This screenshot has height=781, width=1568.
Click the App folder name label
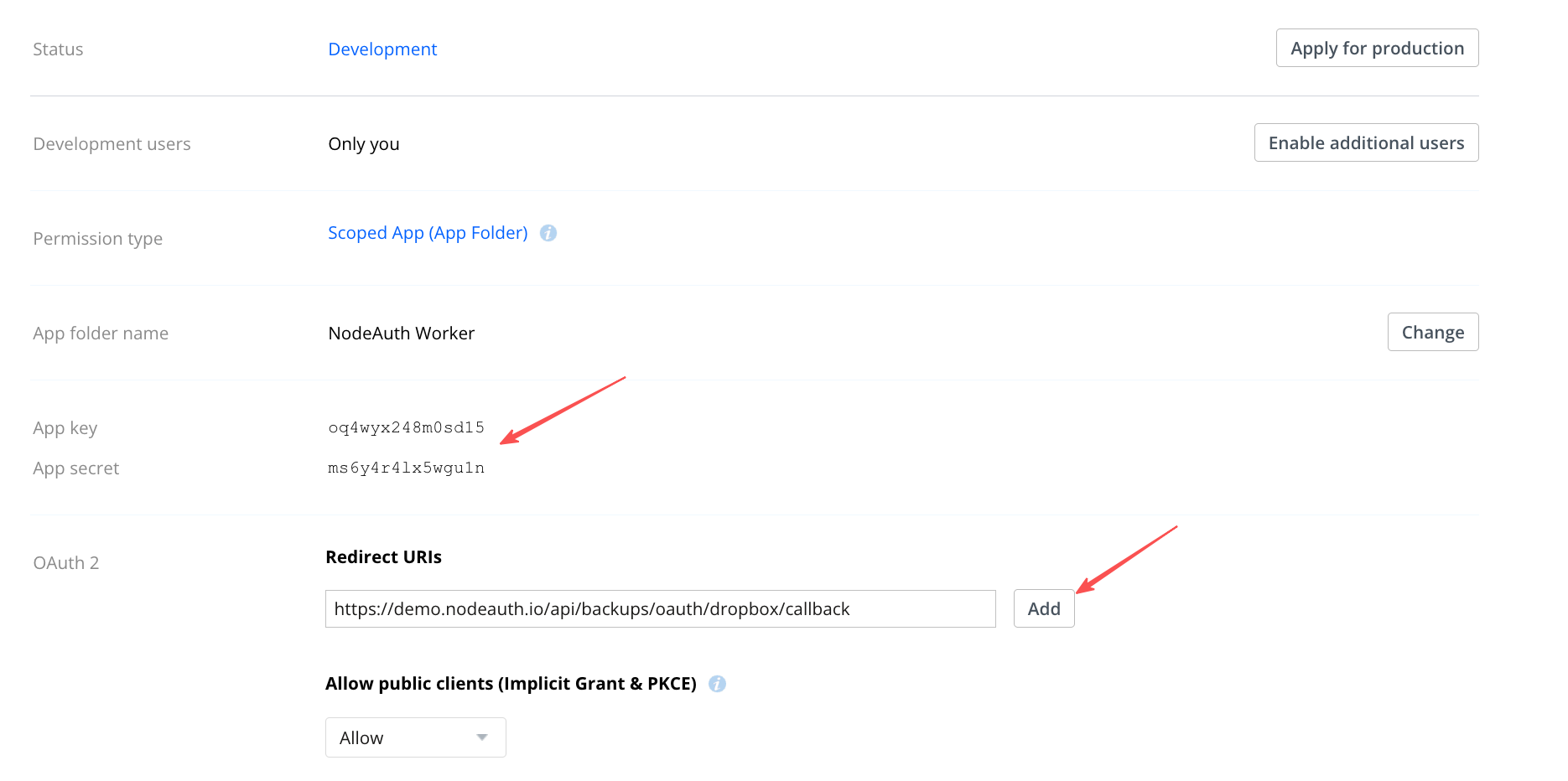click(101, 334)
